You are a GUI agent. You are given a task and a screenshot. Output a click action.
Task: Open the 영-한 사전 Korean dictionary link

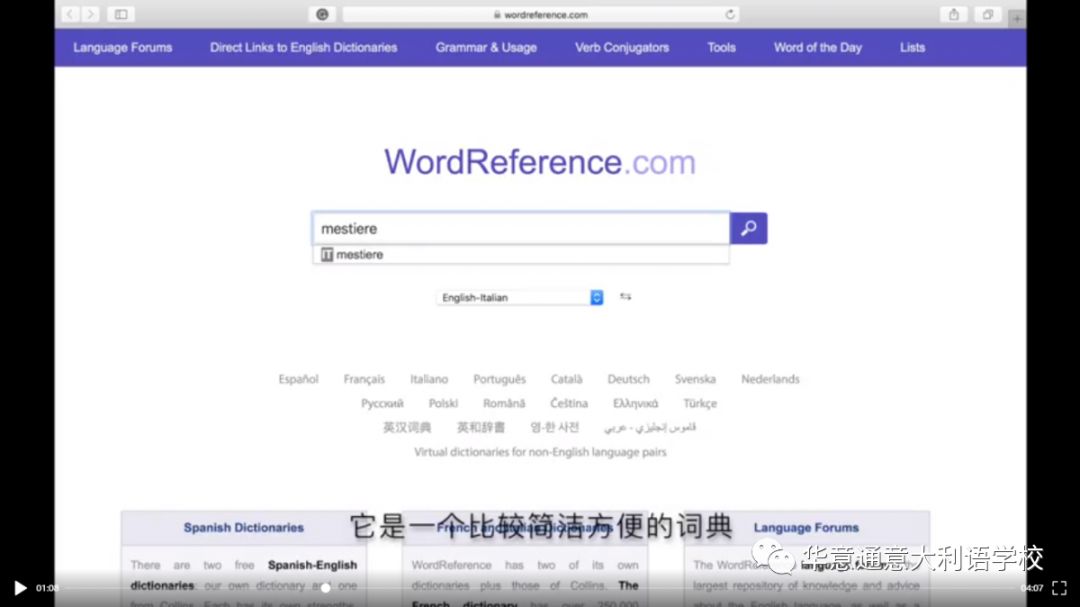tap(554, 427)
